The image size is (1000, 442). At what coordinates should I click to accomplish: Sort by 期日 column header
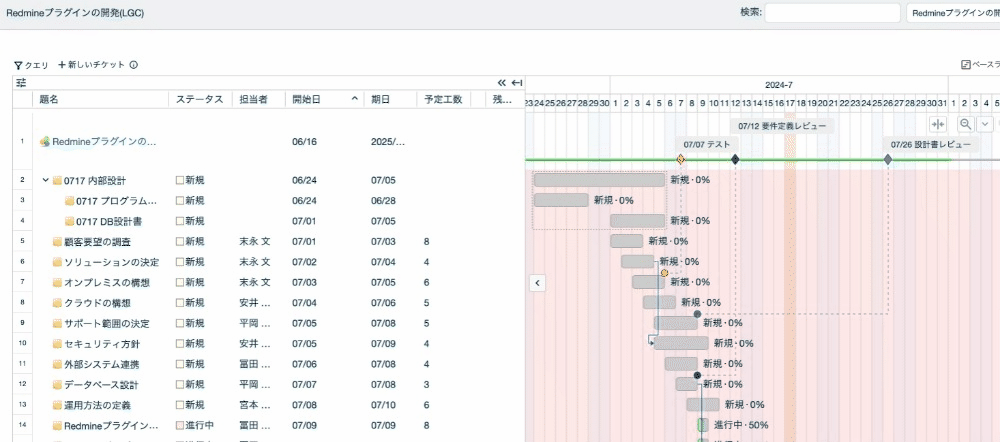[380, 99]
